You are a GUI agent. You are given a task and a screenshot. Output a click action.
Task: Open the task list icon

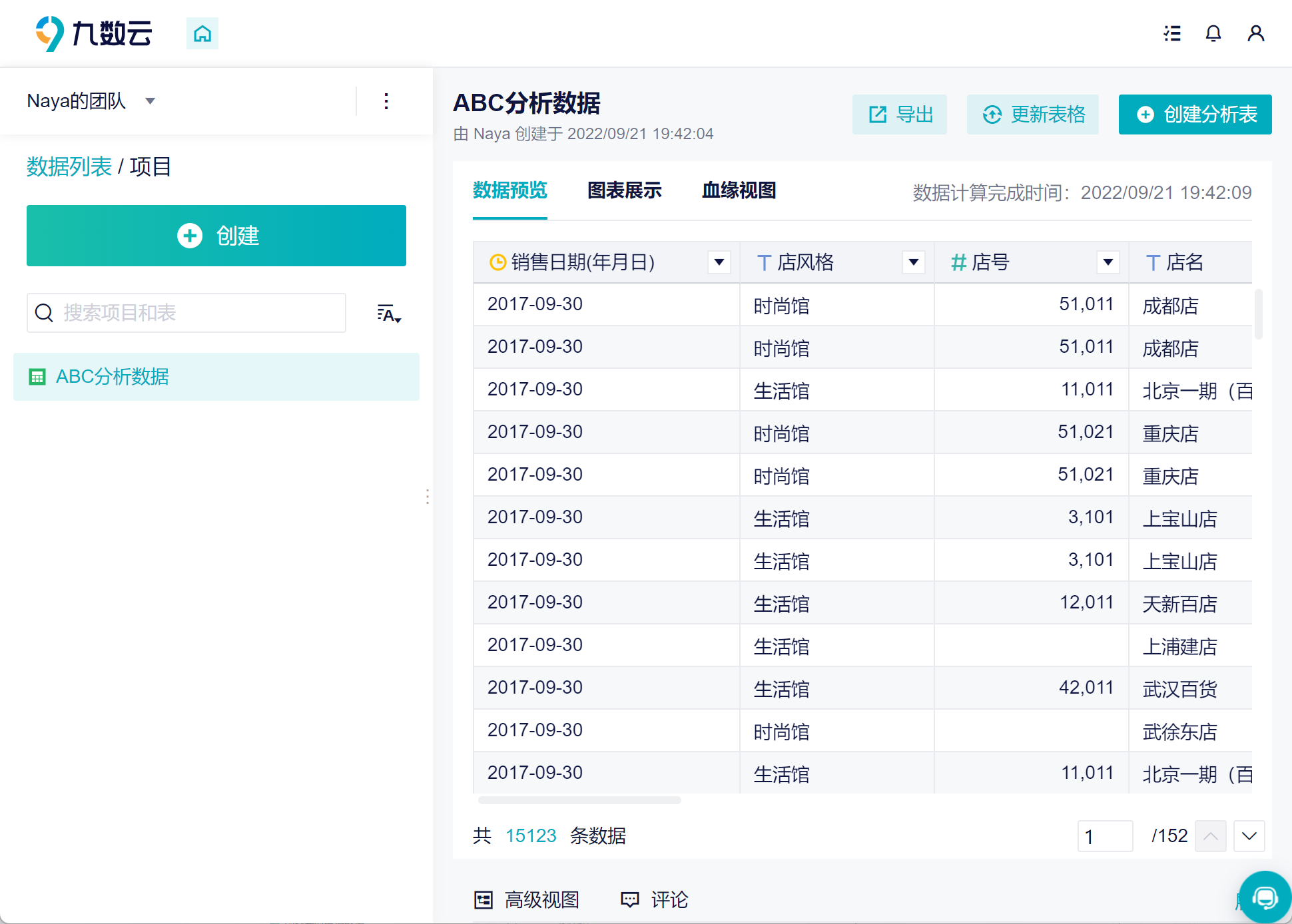point(1172,33)
